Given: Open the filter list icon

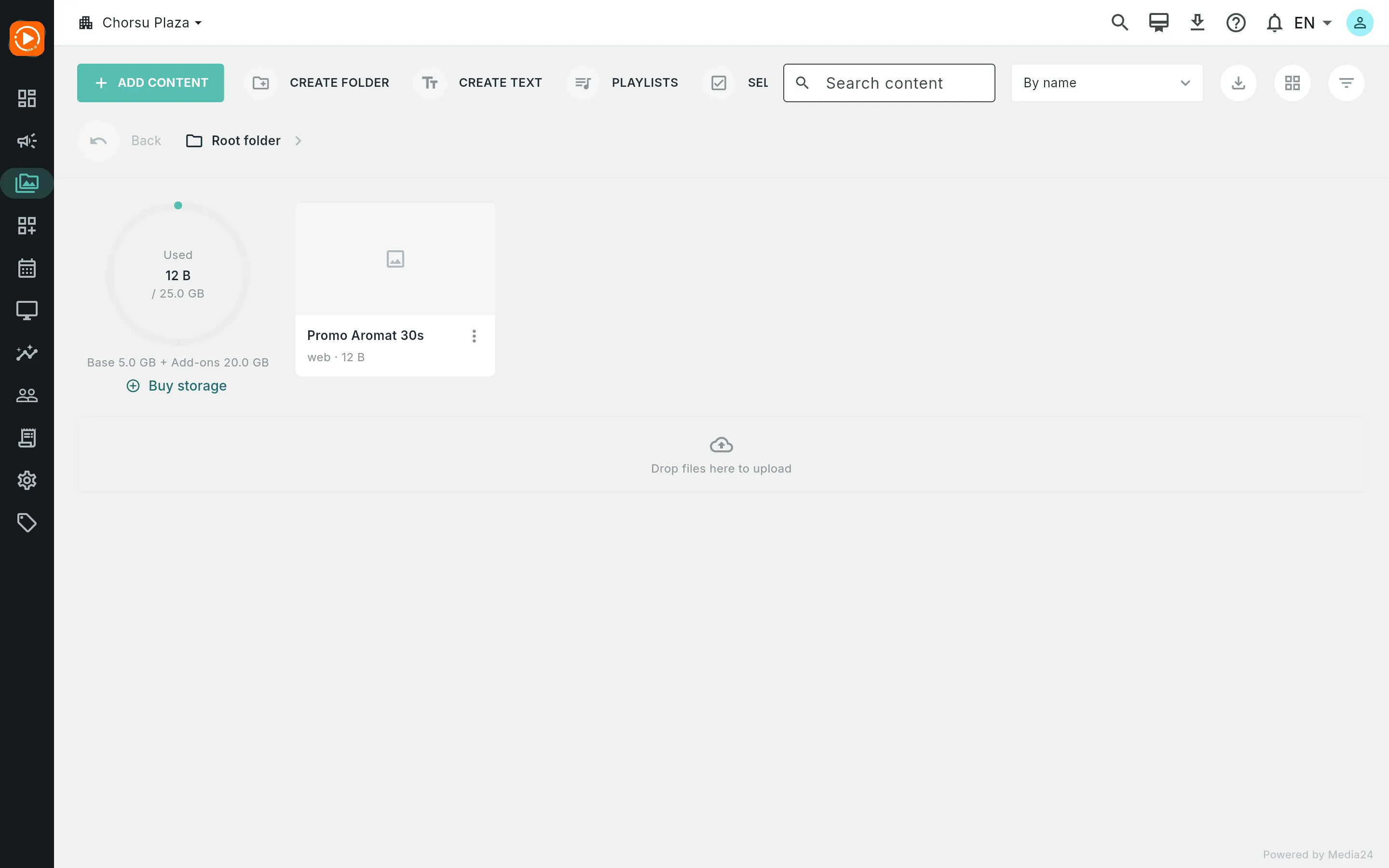Looking at the screenshot, I should pyautogui.click(x=1346, y=82).
